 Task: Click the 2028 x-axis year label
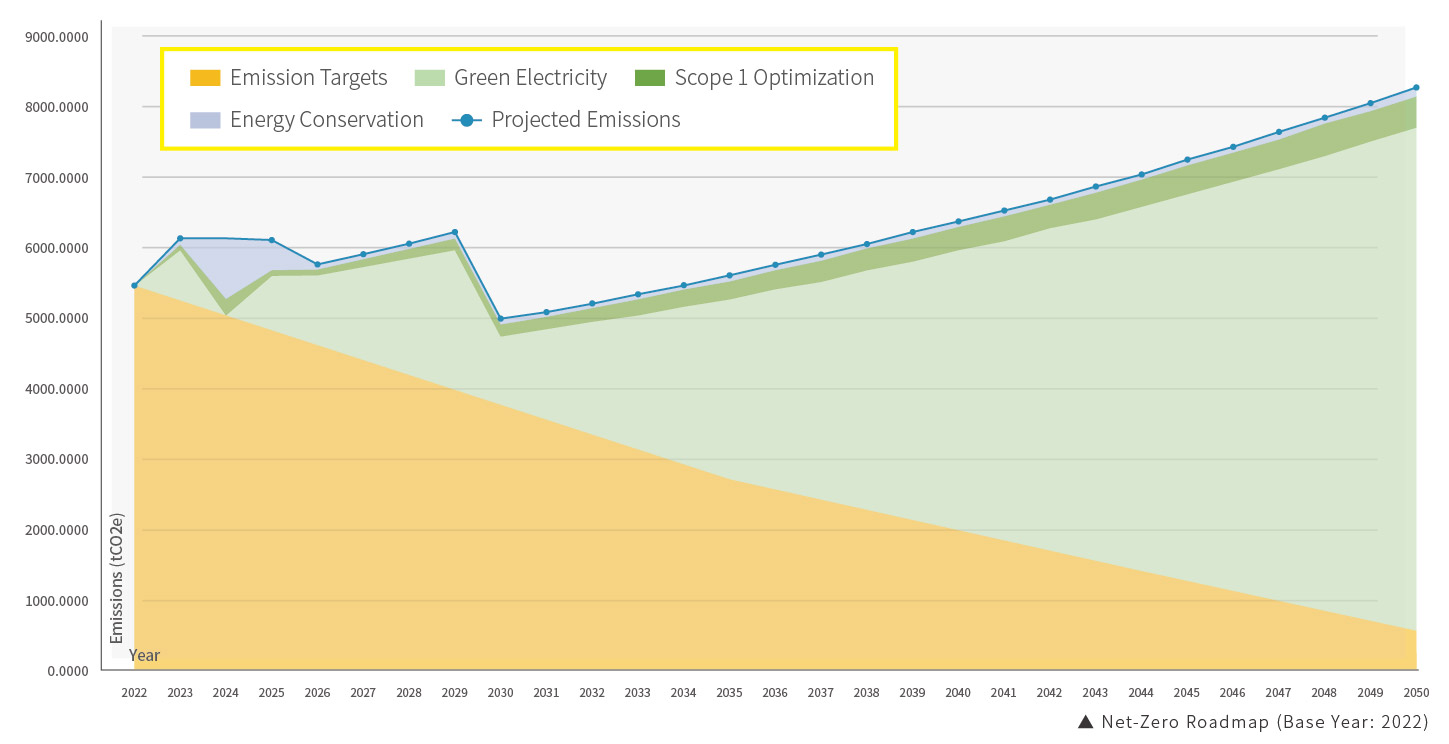click(x=409, y=692)
